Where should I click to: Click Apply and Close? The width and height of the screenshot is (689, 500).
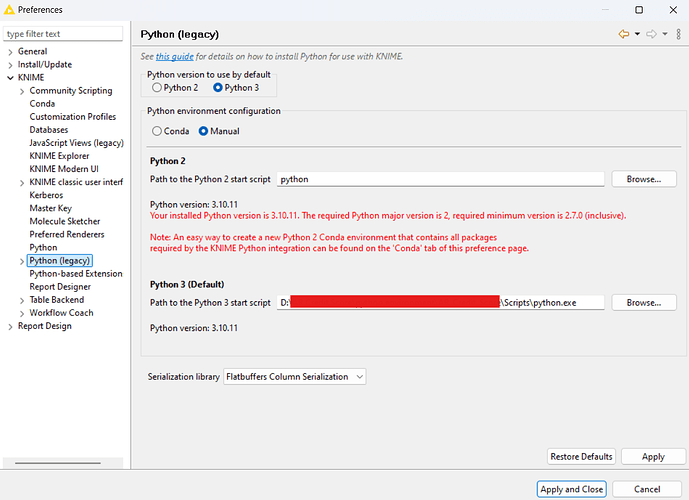pos(571,489)
